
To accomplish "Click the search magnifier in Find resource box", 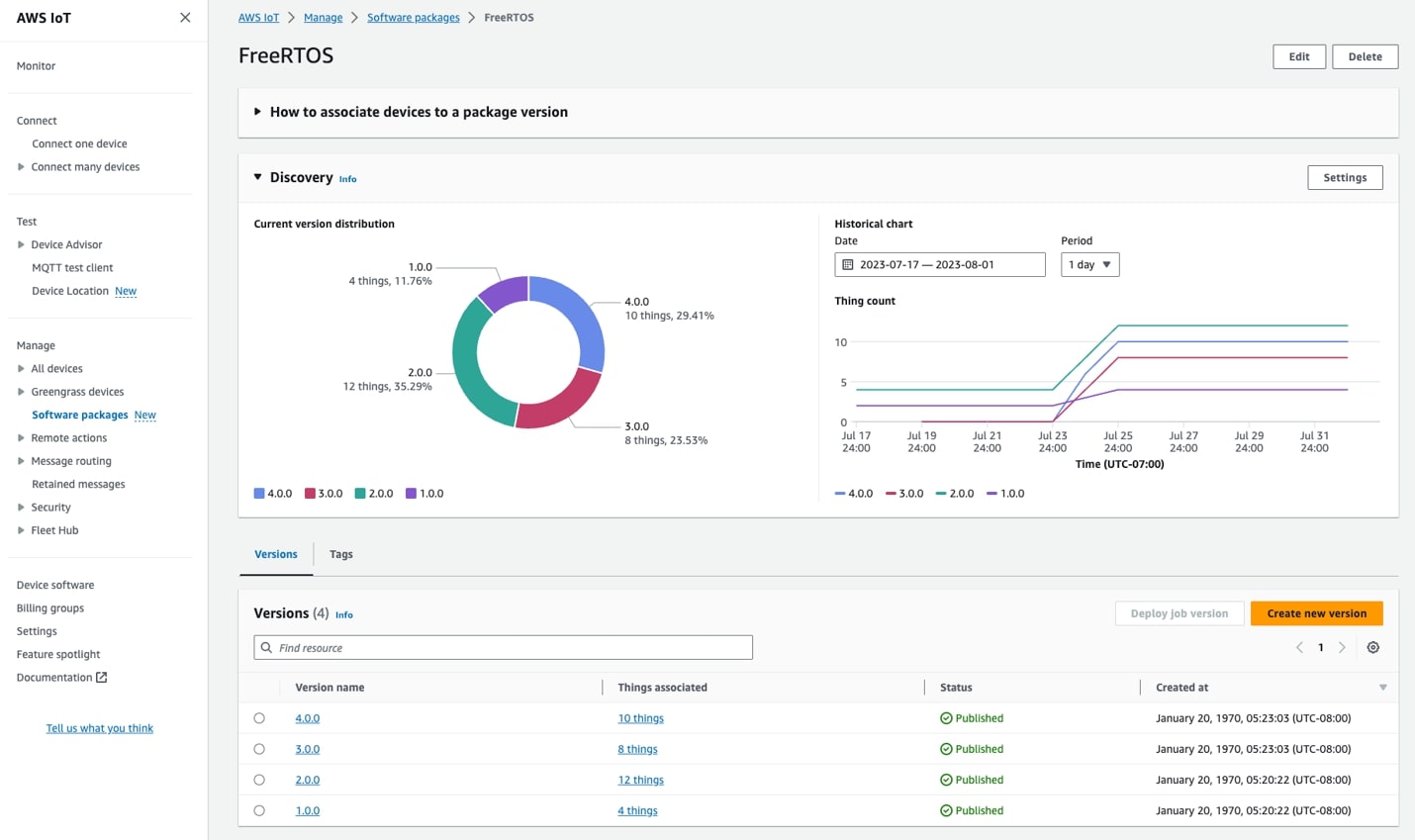I will 265,647.
